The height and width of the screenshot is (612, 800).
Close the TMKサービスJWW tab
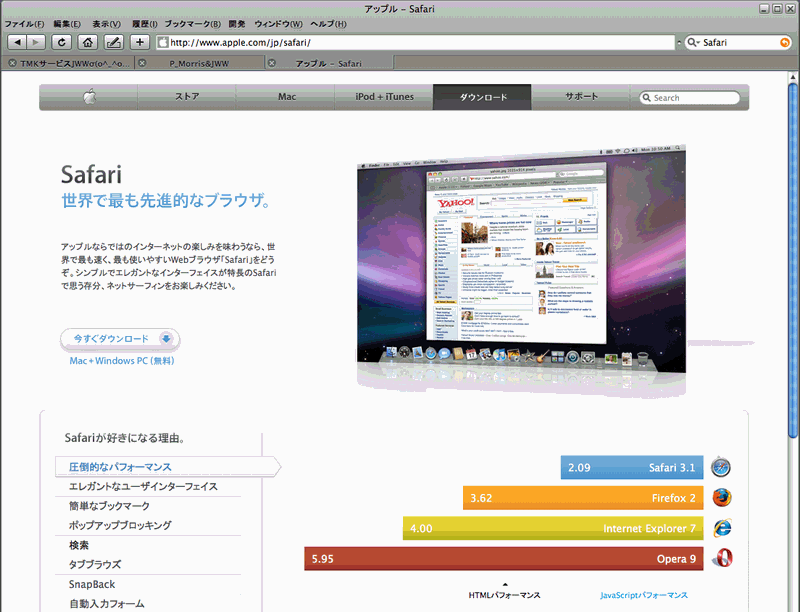coord(12,63)
